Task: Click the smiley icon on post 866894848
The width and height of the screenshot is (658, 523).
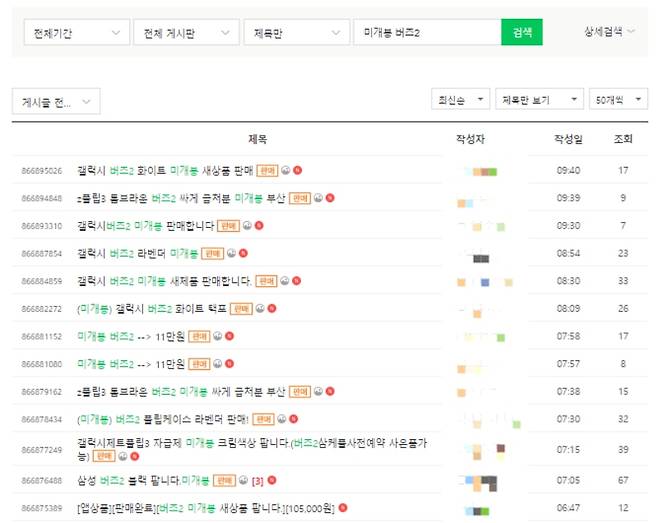Action: point(319,198)
